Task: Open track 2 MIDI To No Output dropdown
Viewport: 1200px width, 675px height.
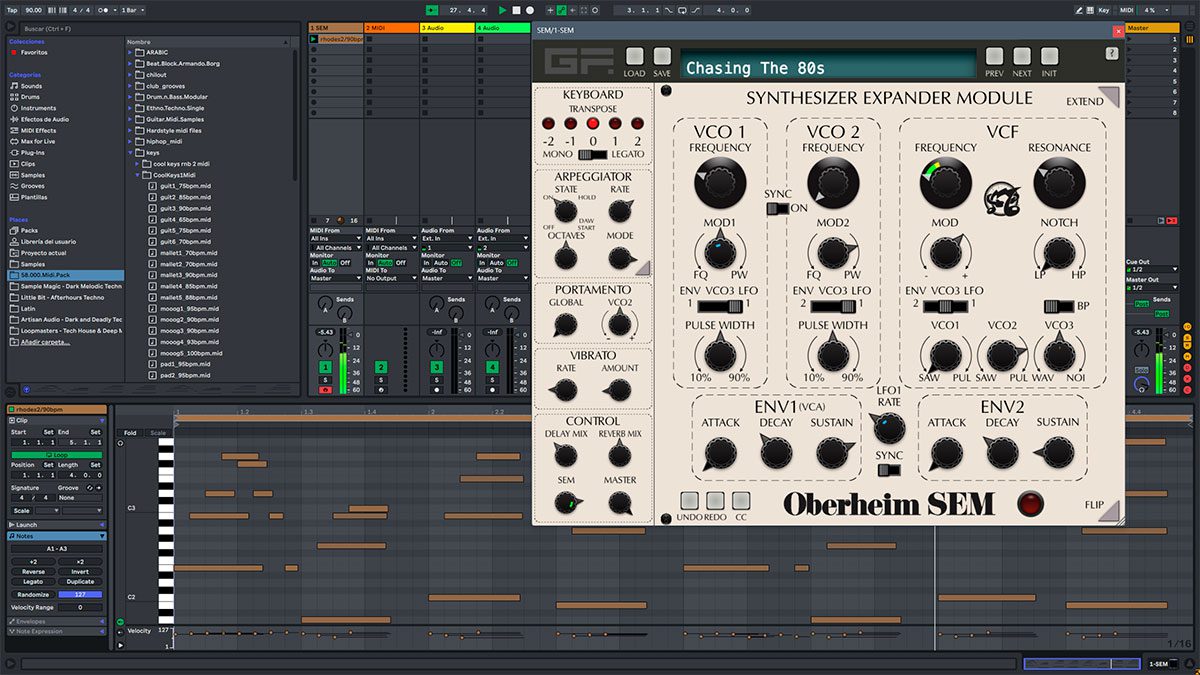Action: pyautogui.click(x=390, y=278)
